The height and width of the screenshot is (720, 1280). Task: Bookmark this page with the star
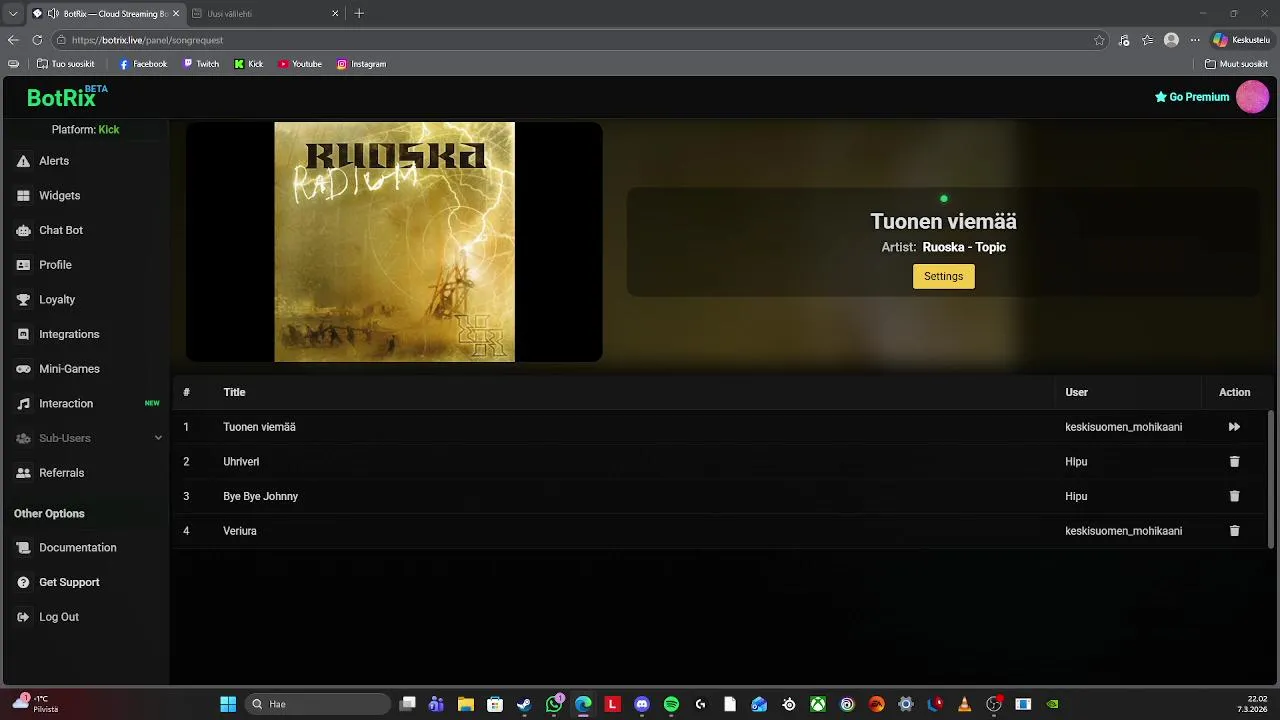point(1099,40)
